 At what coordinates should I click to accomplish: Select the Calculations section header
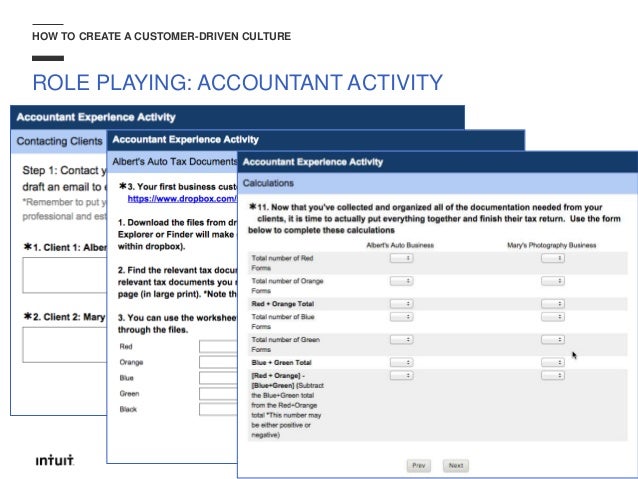click(437, 183)
